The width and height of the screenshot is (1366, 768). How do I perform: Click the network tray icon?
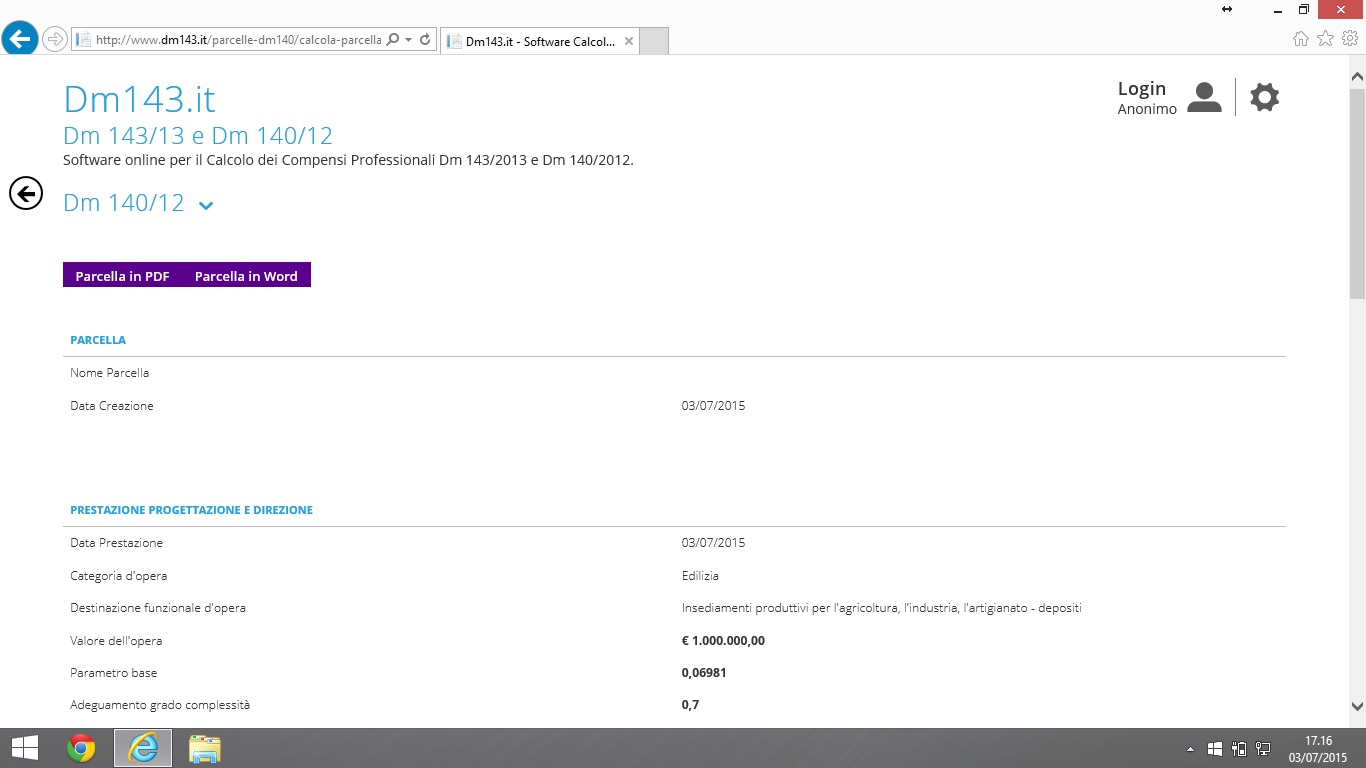pyautogui.click(x=1263, y=749)
